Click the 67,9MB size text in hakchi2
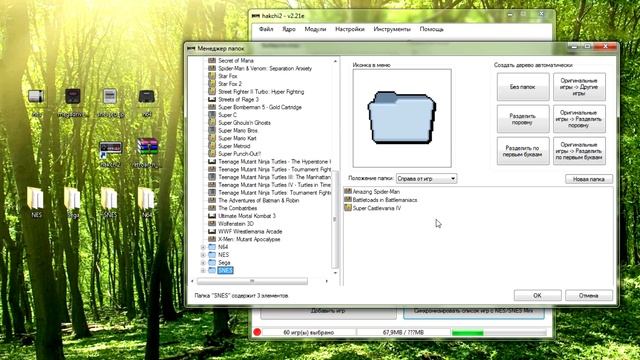 (x=403, y=333)
